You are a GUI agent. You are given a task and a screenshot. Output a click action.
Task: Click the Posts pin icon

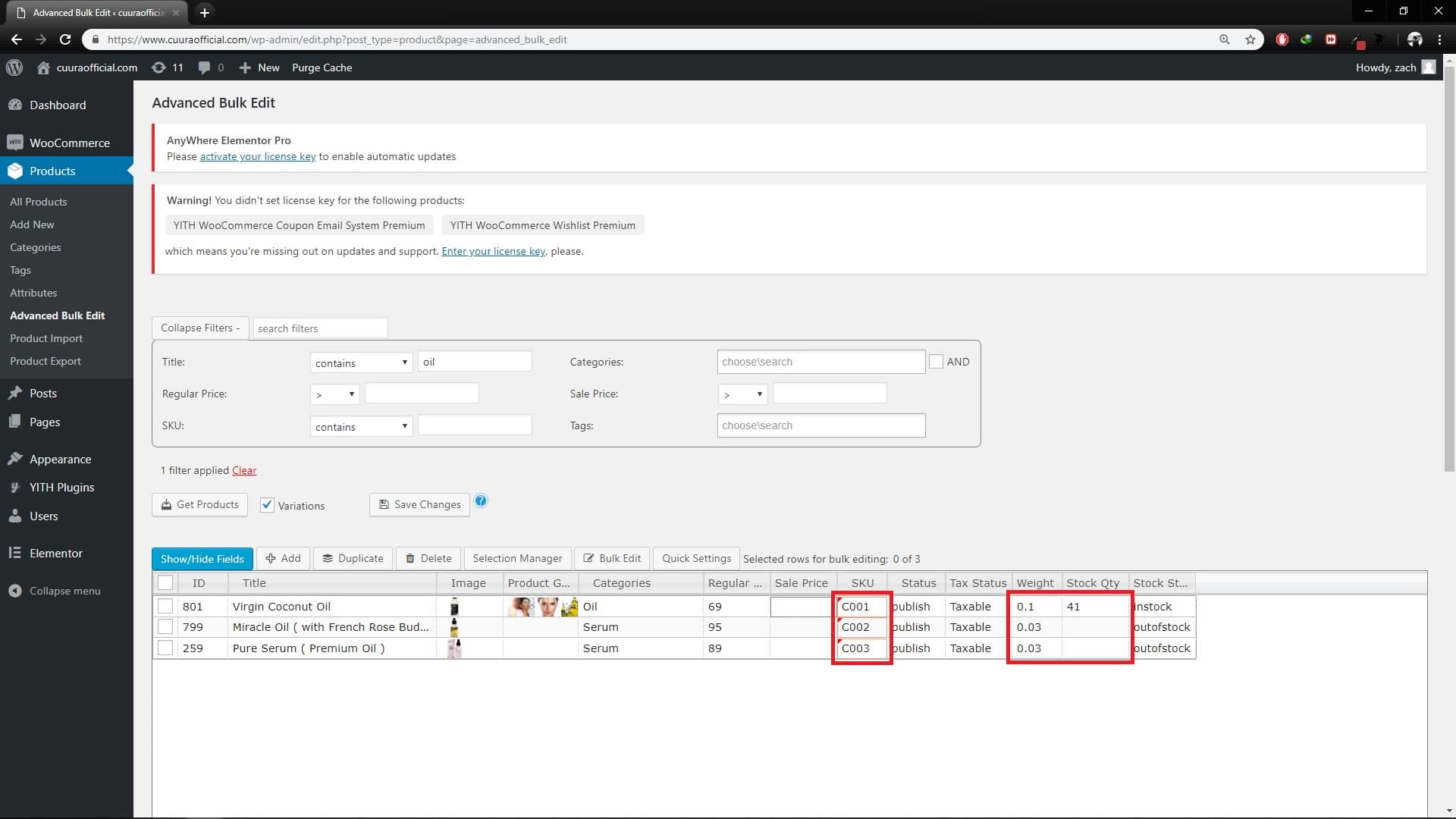tap(15, 393)
